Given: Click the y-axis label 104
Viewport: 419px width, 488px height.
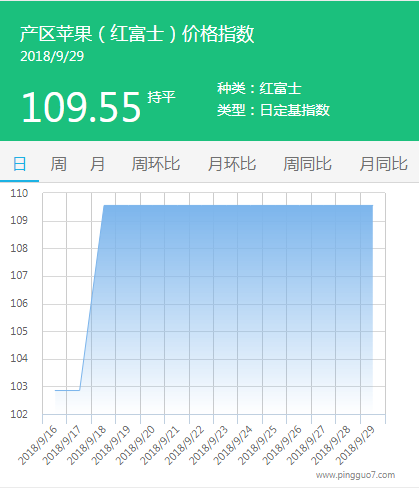Looking at the screenshot, I should 19,359.
